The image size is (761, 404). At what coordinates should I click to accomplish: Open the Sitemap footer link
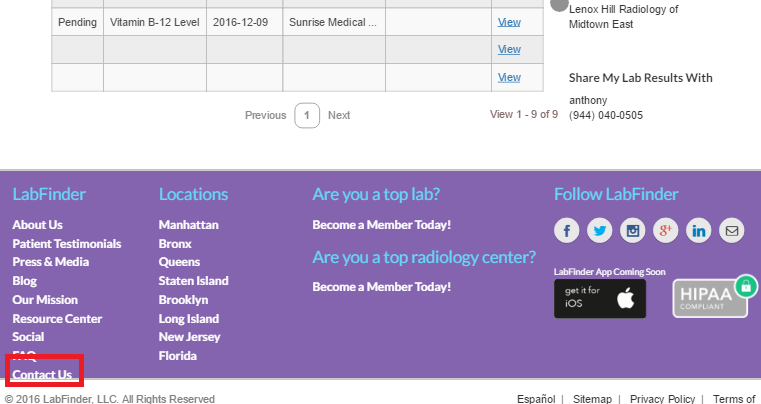(x=592, y=399)
